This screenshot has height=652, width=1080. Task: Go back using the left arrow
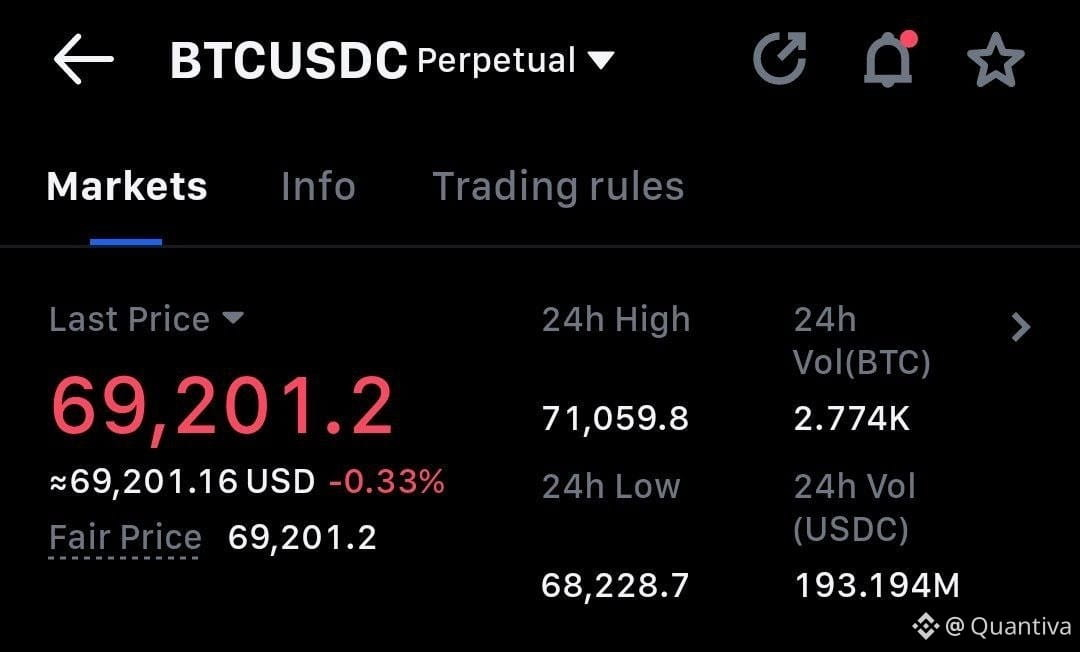(83, 59)
